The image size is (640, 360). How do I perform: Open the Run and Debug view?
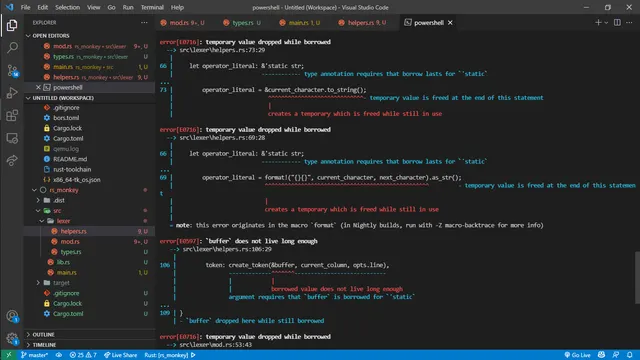tap(12, 93)
